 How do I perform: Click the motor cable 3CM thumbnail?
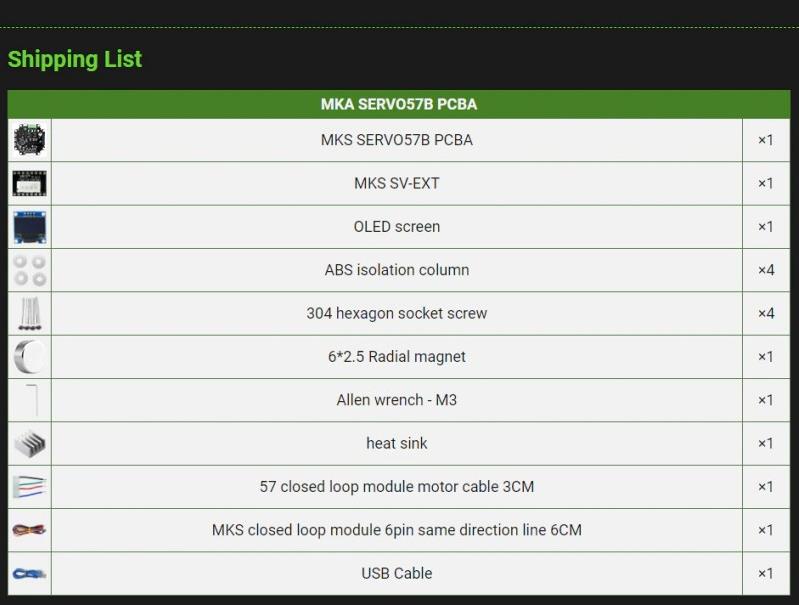pos(30,487)
